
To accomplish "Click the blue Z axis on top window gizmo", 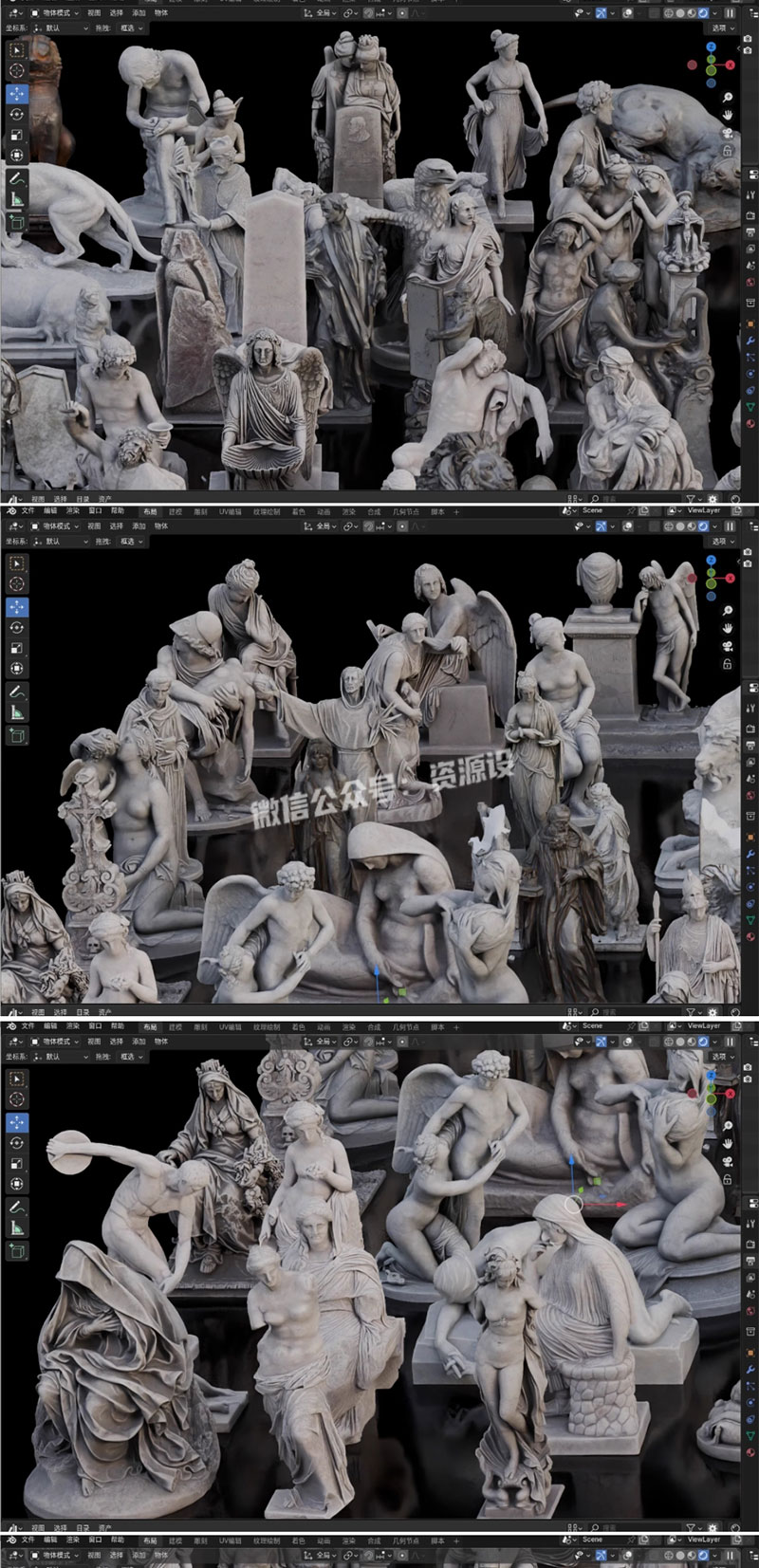I will [x=712, y=46].
